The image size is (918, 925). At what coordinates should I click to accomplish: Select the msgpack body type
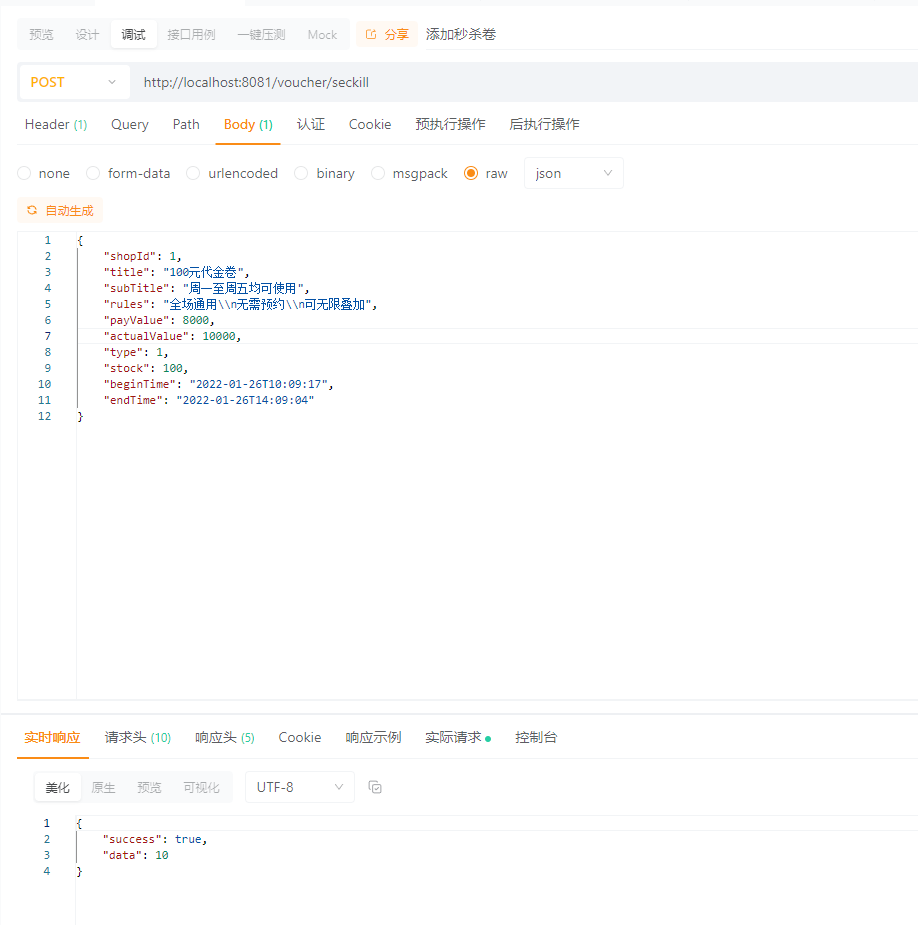click(x=378, y=173)
